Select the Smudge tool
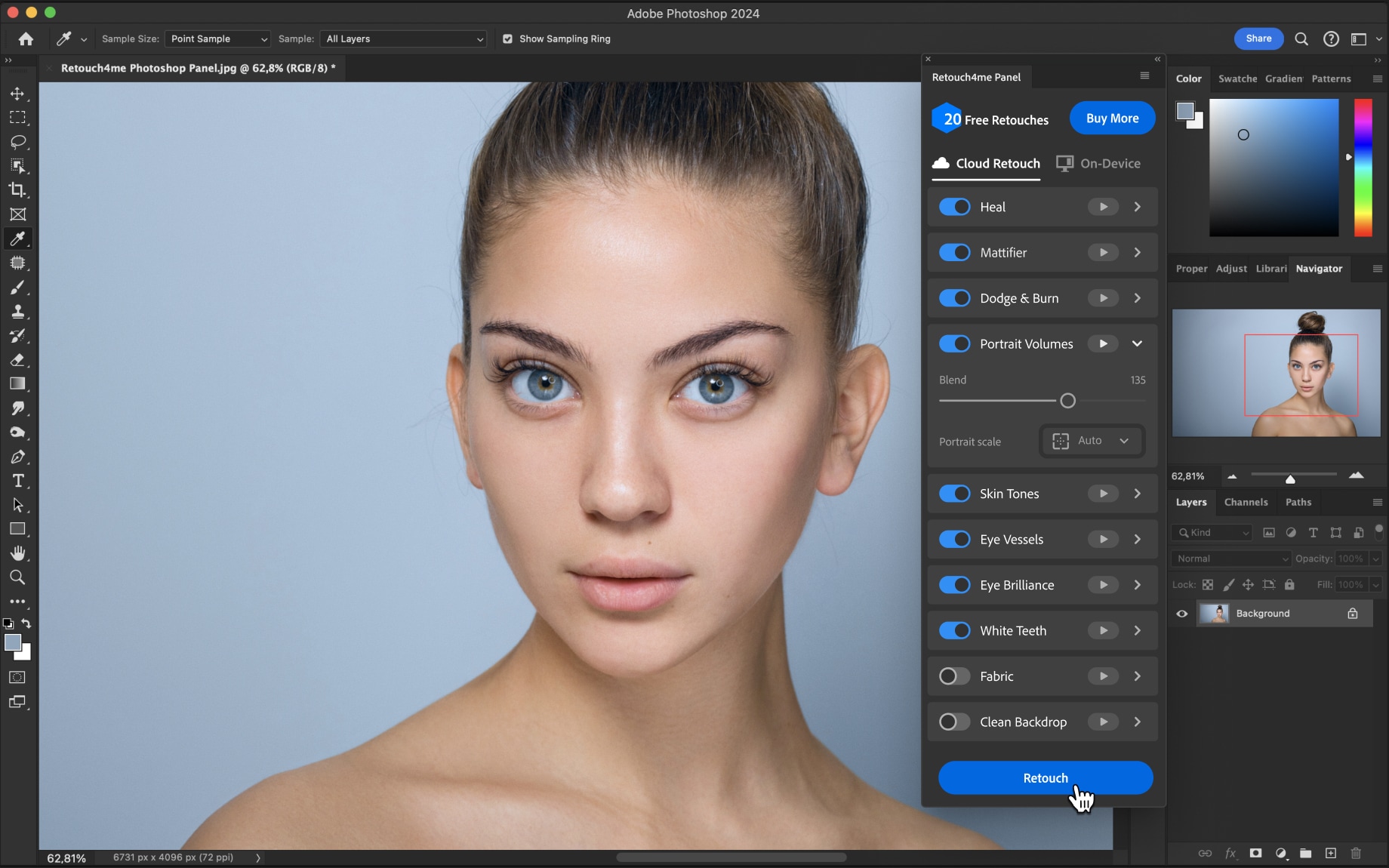Image resolution: width=1389 pixels, height=868 pixels. [x=17, y=408]
